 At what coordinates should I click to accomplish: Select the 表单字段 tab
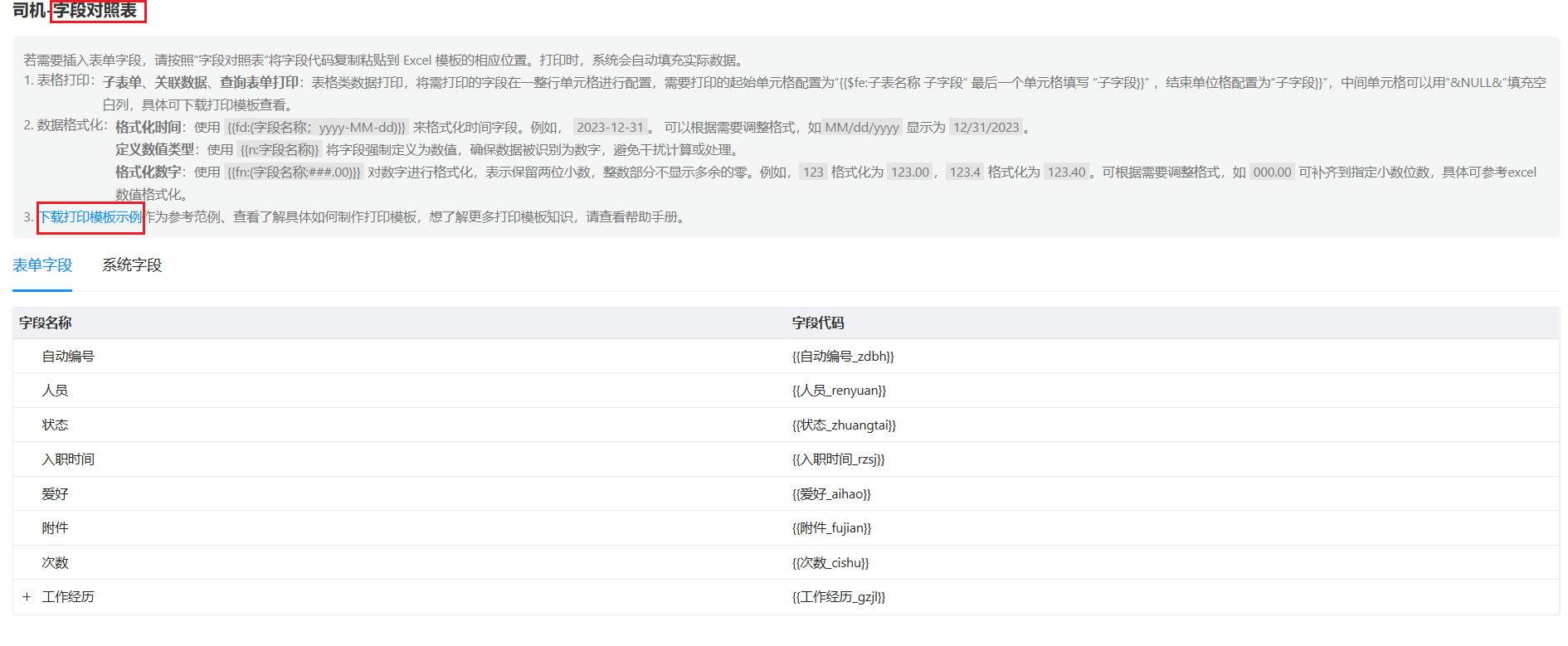42,265
